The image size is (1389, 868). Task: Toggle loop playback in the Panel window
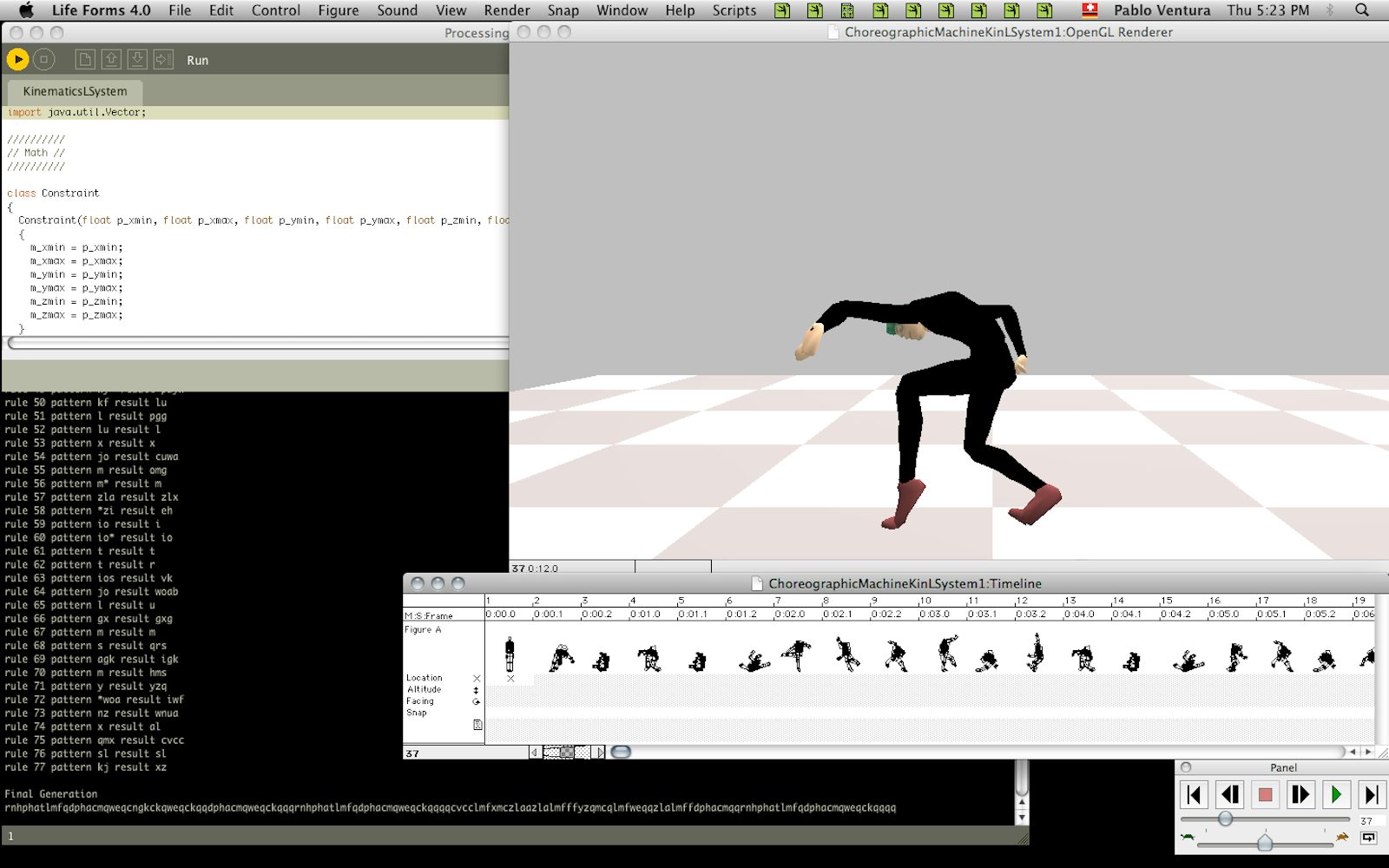pos(1369,838)
